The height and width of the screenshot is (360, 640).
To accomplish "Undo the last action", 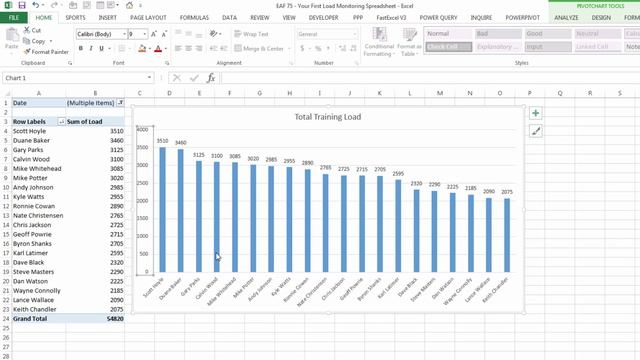I will point(36,5).
